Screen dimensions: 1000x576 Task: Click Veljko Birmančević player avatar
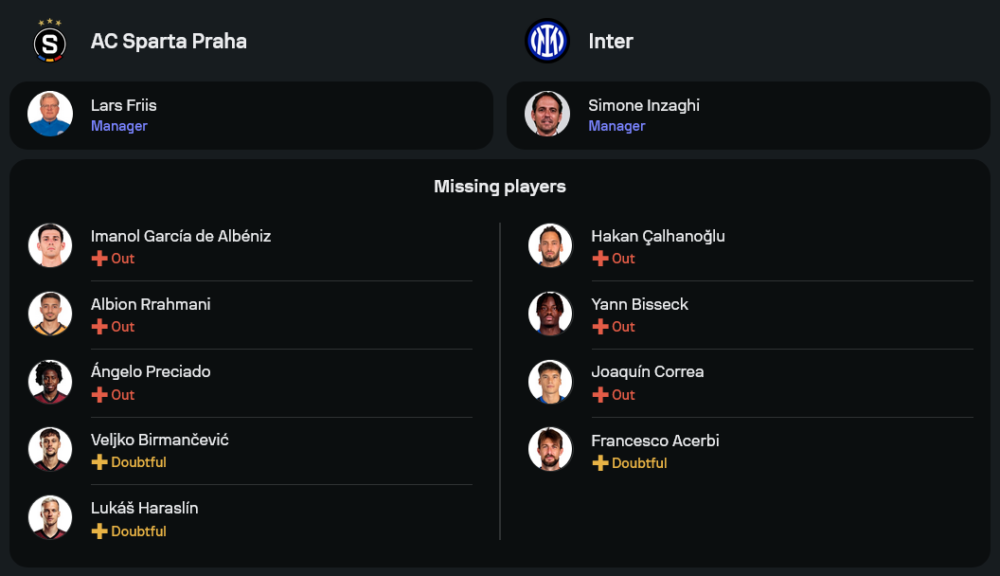tap(50, 449)
